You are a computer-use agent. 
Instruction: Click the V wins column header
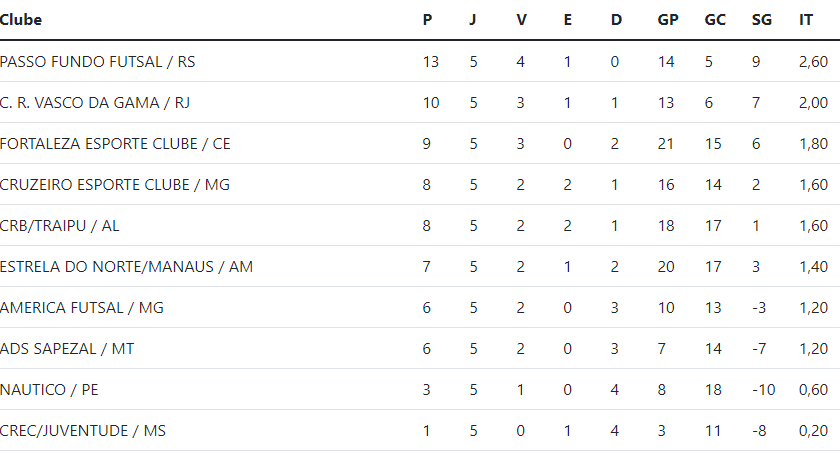tap(521, 20)
